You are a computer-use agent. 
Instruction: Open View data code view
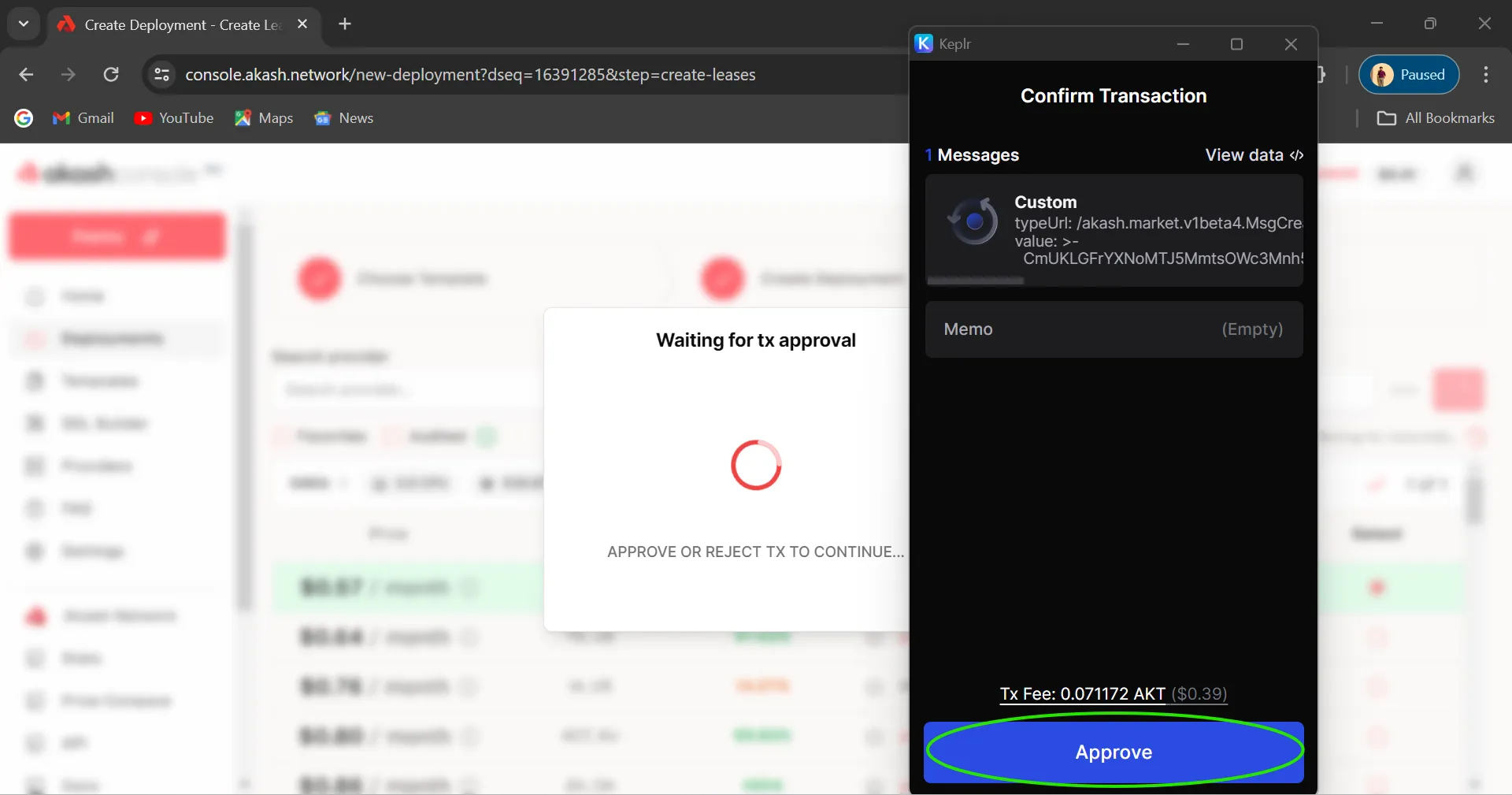tap(1254, 155)
